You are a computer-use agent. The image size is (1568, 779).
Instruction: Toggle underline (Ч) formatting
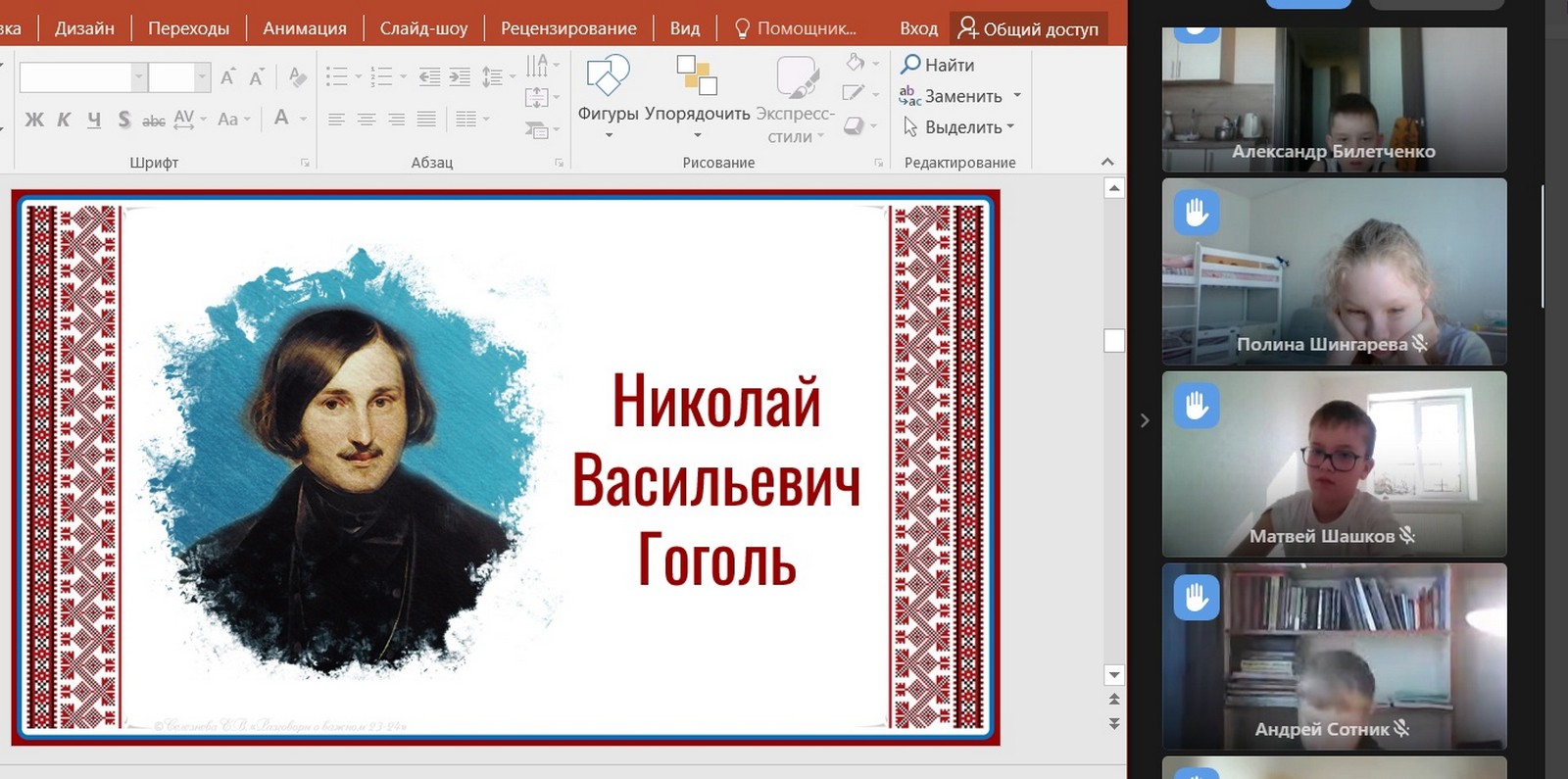(94, 120)
